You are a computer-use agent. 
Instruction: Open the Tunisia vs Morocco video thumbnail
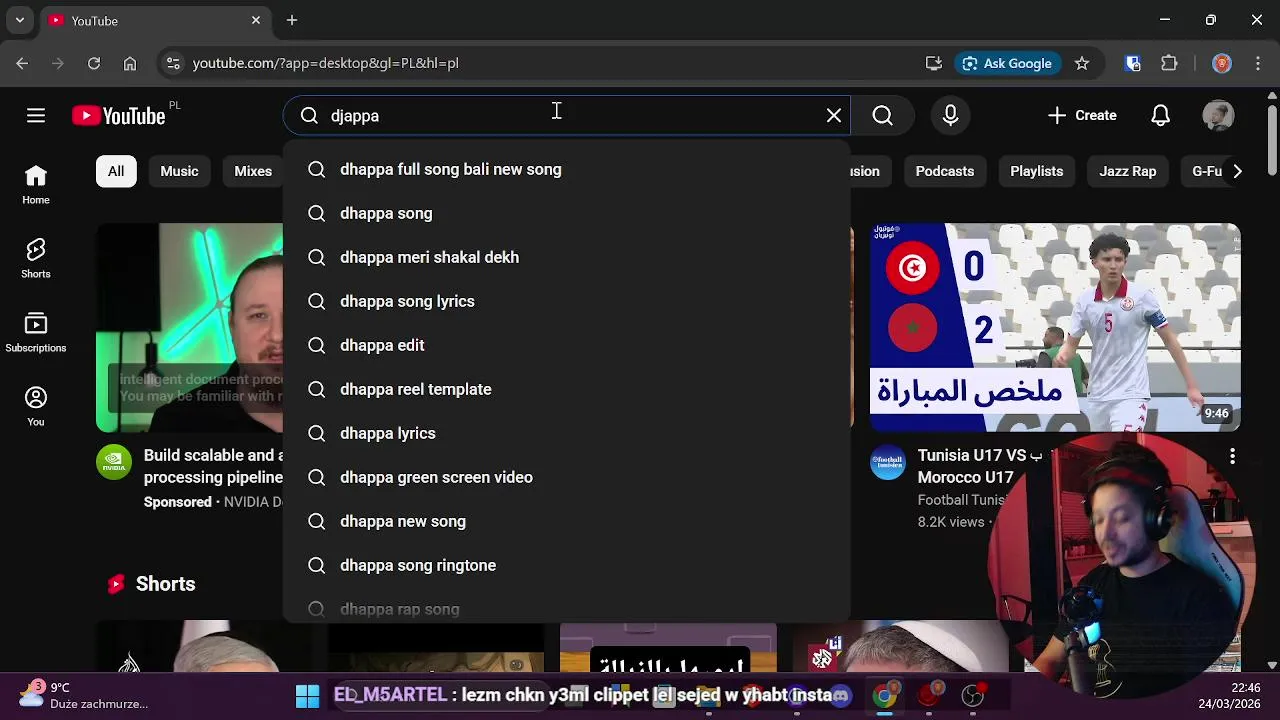(1055, 328)
